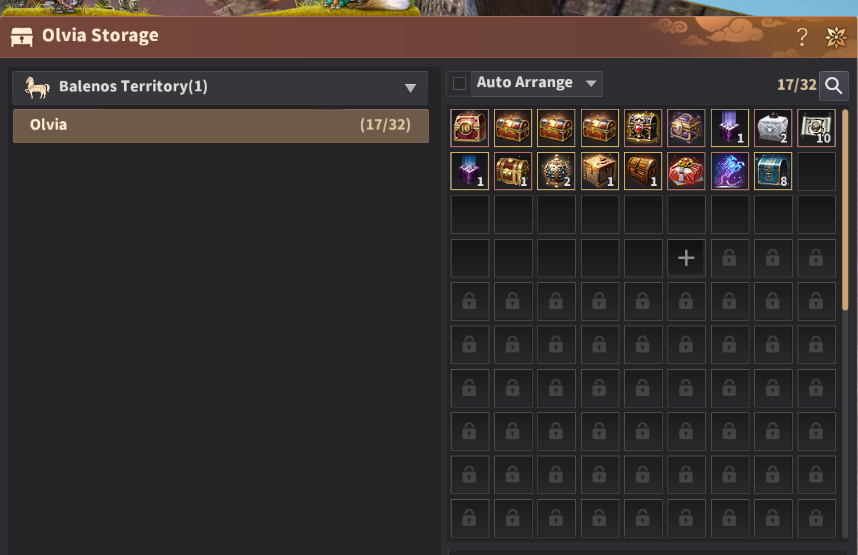This screenshot has width=858, height=555.
Task: Open the storage search magnifier
Action: click(x=833, y=85)
